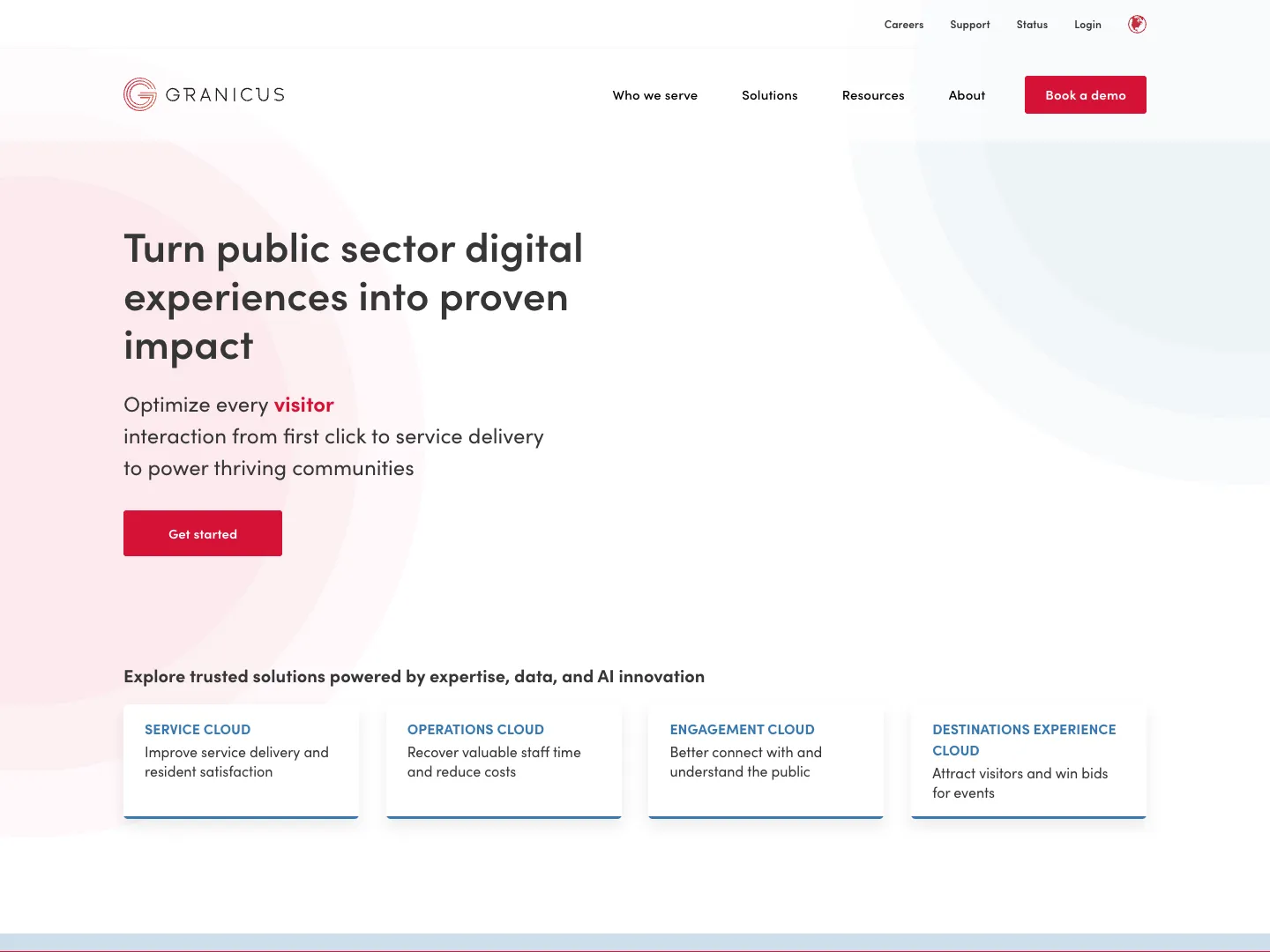1270x952 pixels.
Task: Open the Careers link
Action: (904, 25)
